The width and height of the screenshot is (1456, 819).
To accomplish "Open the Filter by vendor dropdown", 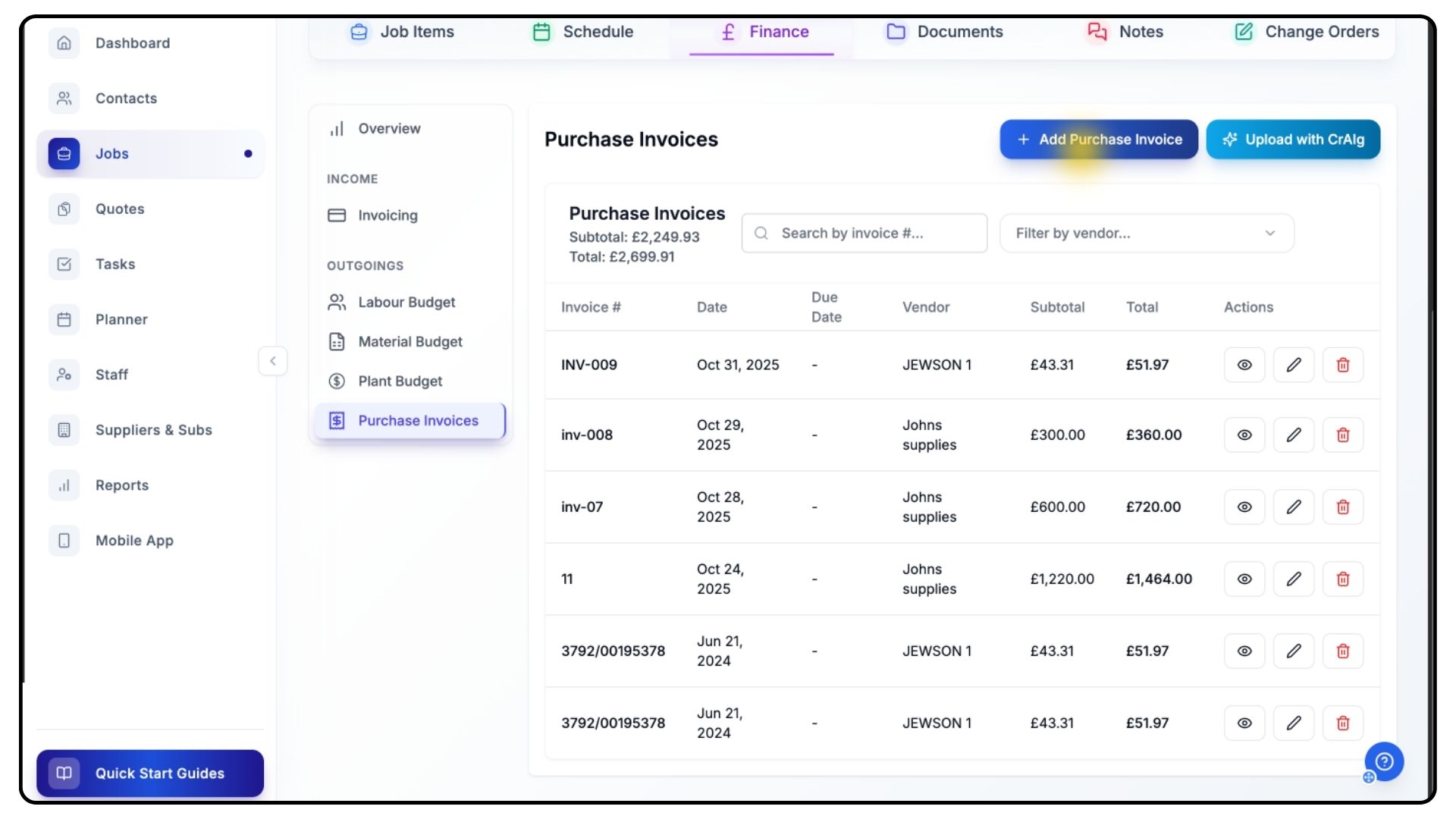I will coord(1146,233).
